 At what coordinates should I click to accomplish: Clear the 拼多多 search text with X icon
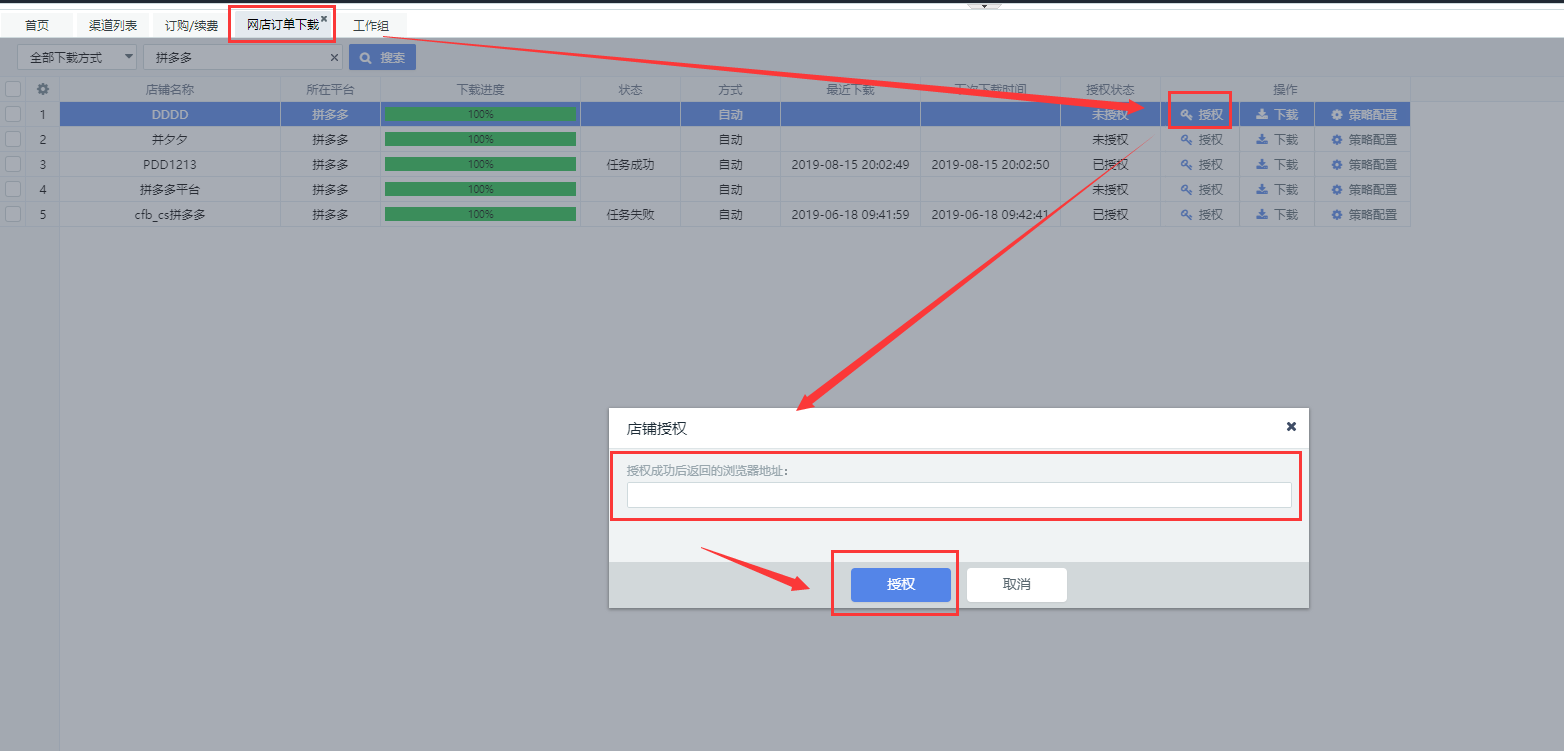pyautogui.click(x=334, y=58)
